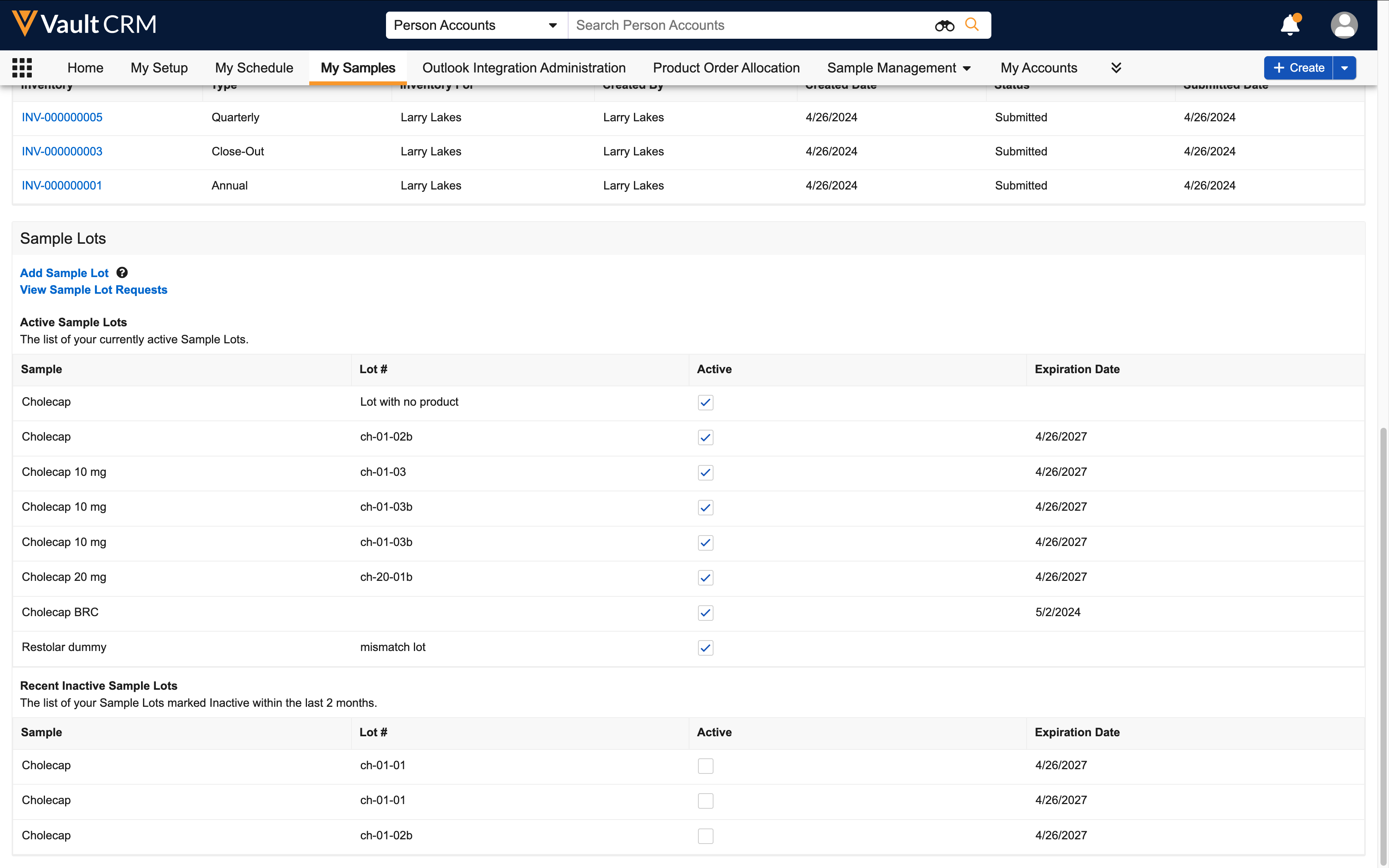
Task: Open the user profile avatar
Action: click(1344, 25)
